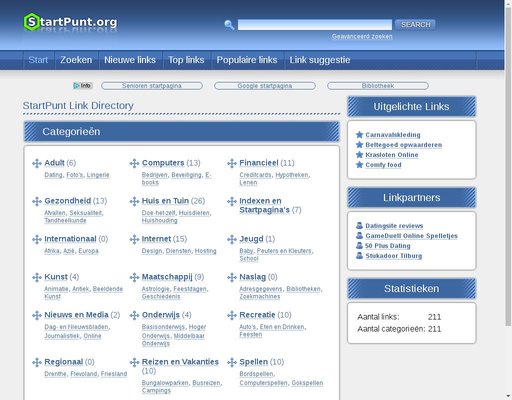Viewport: 512px width, 400px height.
Task: Click the cross icon beside Adult
Action: pyautogui.click(x=37, y=163)
